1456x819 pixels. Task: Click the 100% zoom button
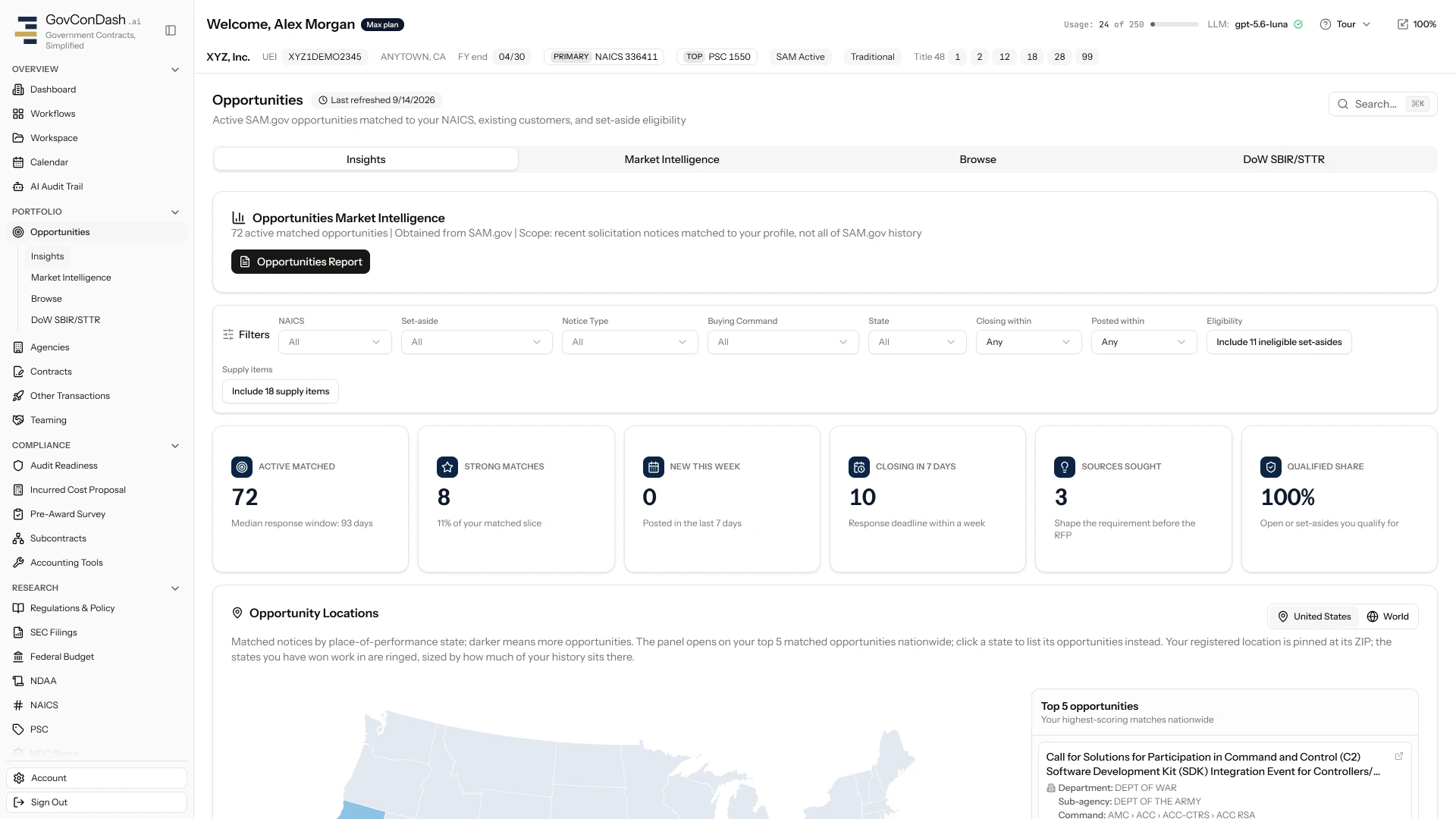(1417, 24)
